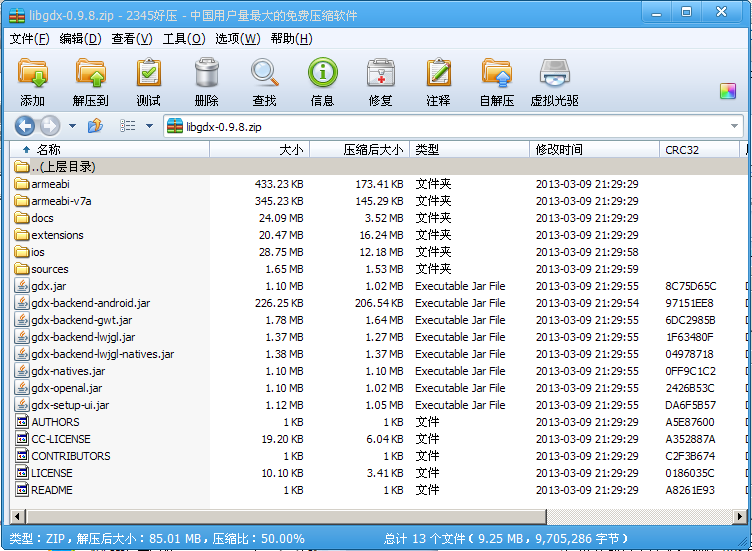Screen dimensions: 752x551
Task: Select the gdx-openal.jar file icon
Action: point(22,388)
